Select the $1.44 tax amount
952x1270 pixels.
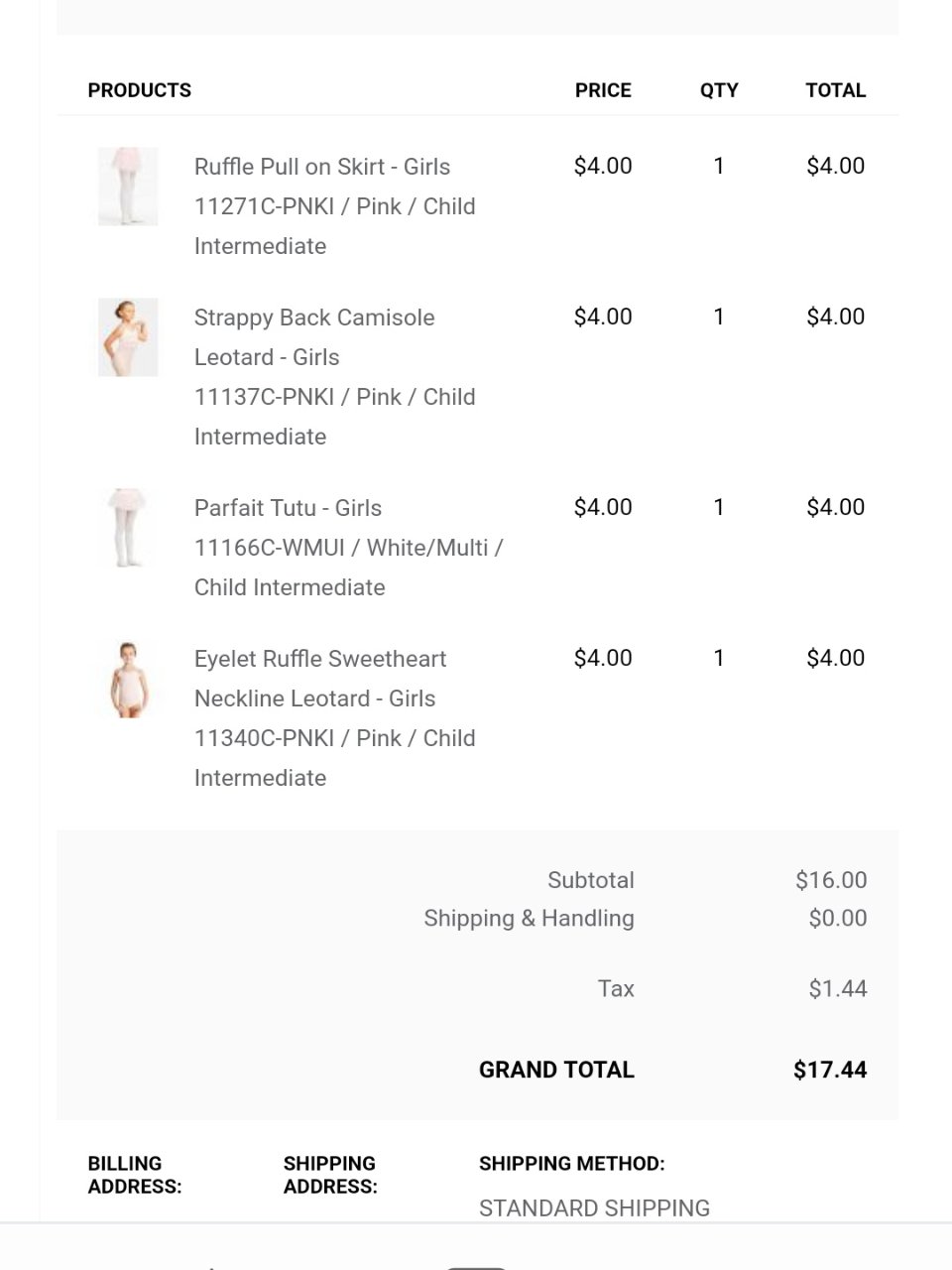(838, 988)
